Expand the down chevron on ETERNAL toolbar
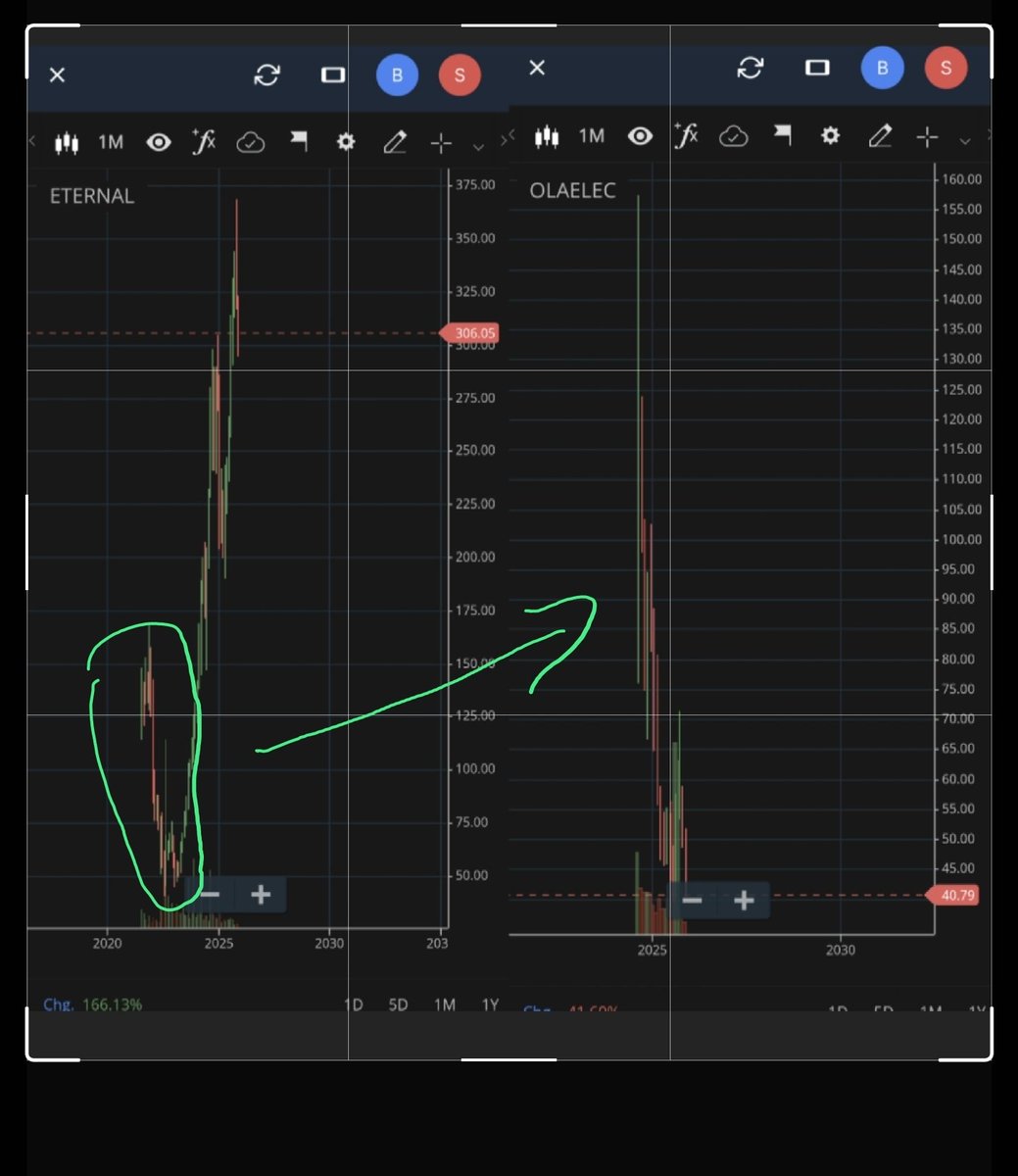 (478, 146)
